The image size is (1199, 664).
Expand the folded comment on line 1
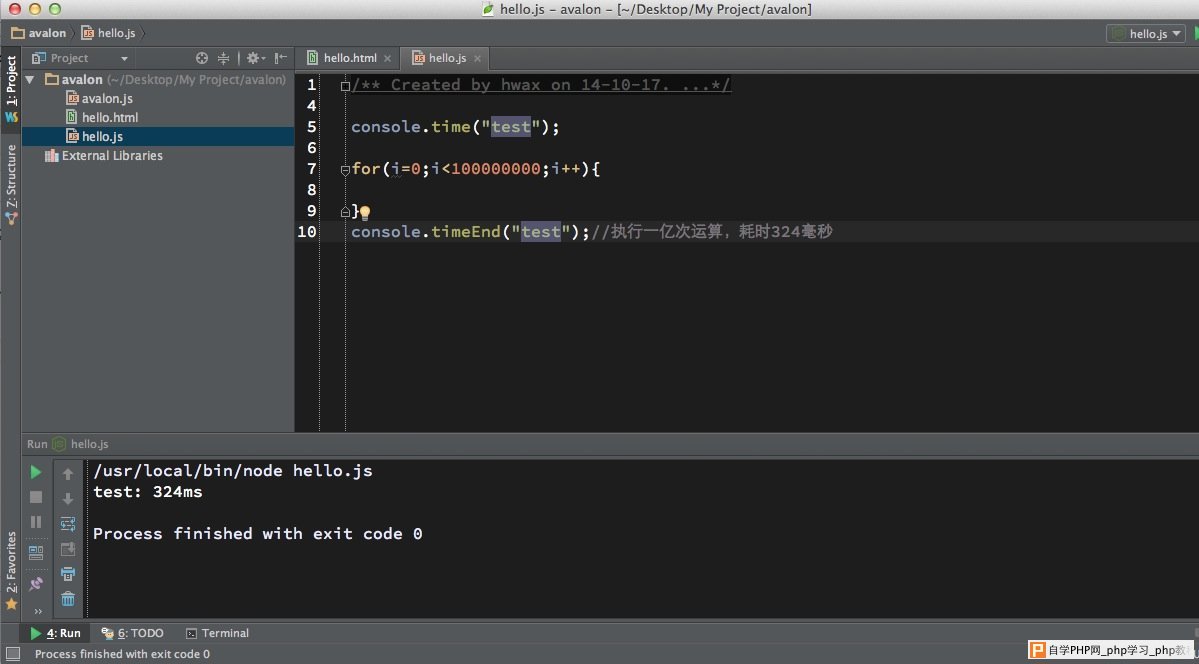pos(345,86)
